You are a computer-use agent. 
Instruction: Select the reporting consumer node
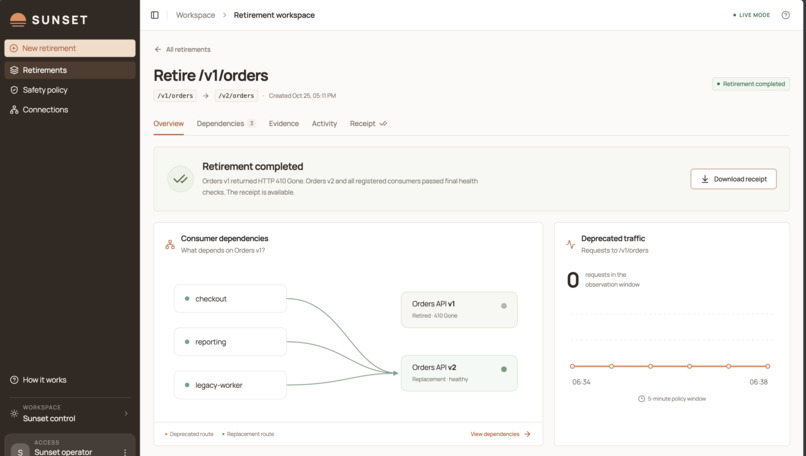[x=230, y=342]
